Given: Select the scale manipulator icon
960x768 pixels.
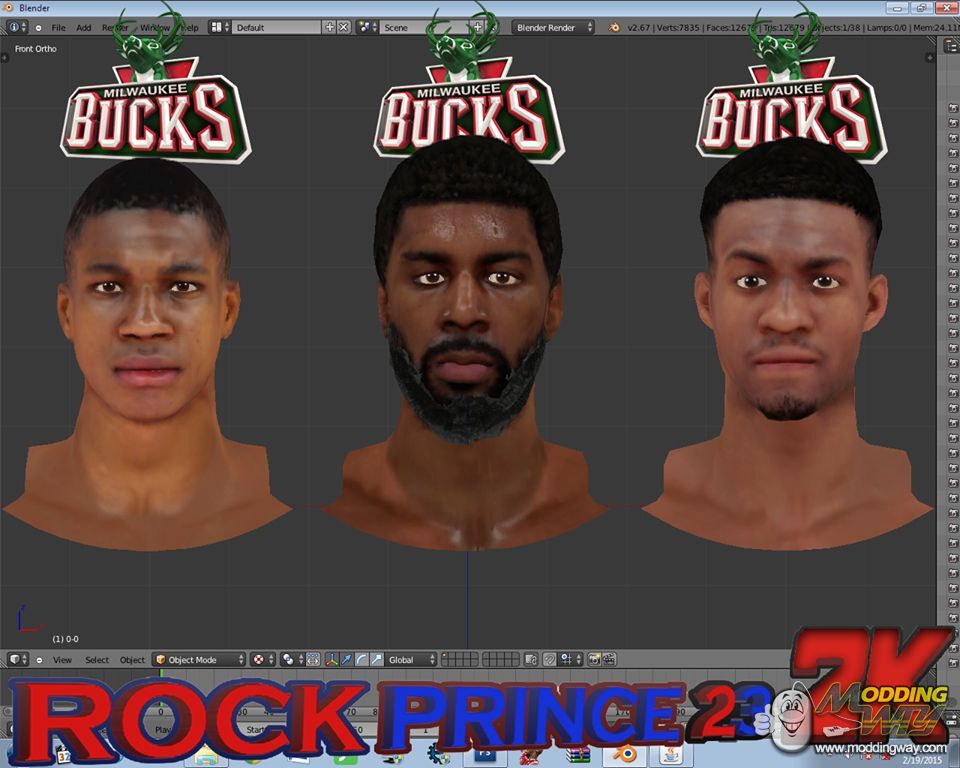Looking at the screenshot, I should pyautogui.click(x=375, y=660).
